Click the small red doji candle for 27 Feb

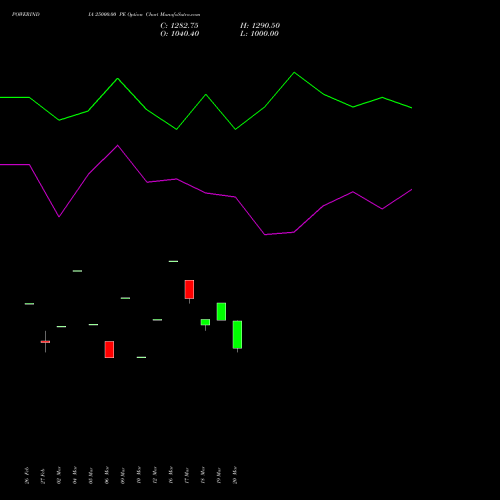[45, 342]
